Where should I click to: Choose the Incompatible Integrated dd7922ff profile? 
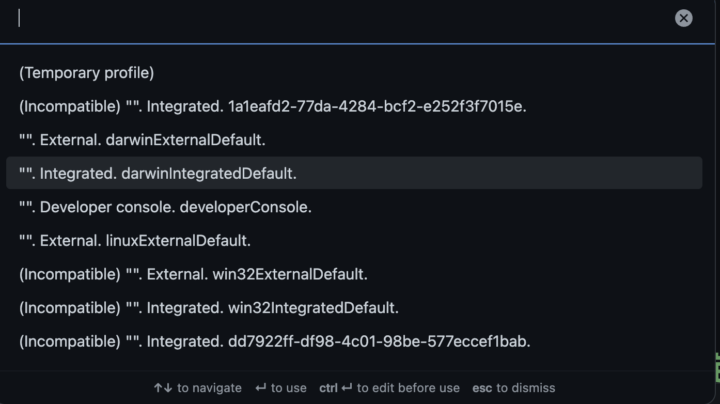[354, 341]
